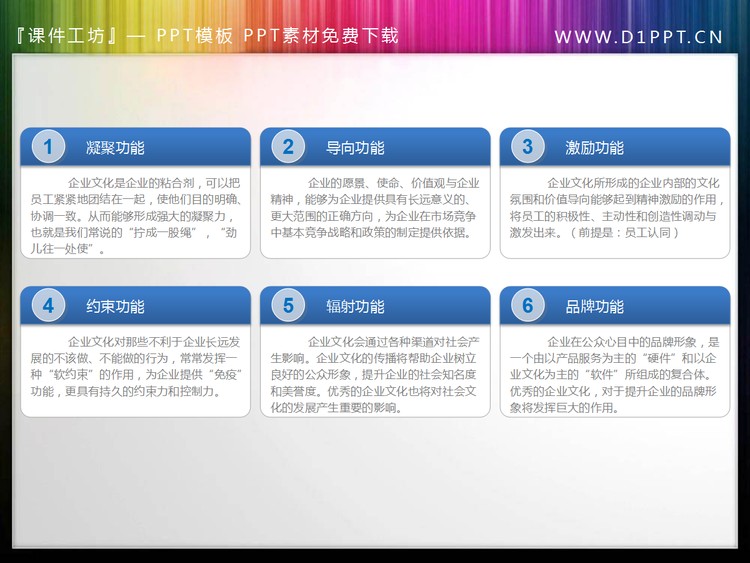750x563 pixels.
Task: Click the number 4 circle badge
Action: pyautogui.click(x=48, y=306)
